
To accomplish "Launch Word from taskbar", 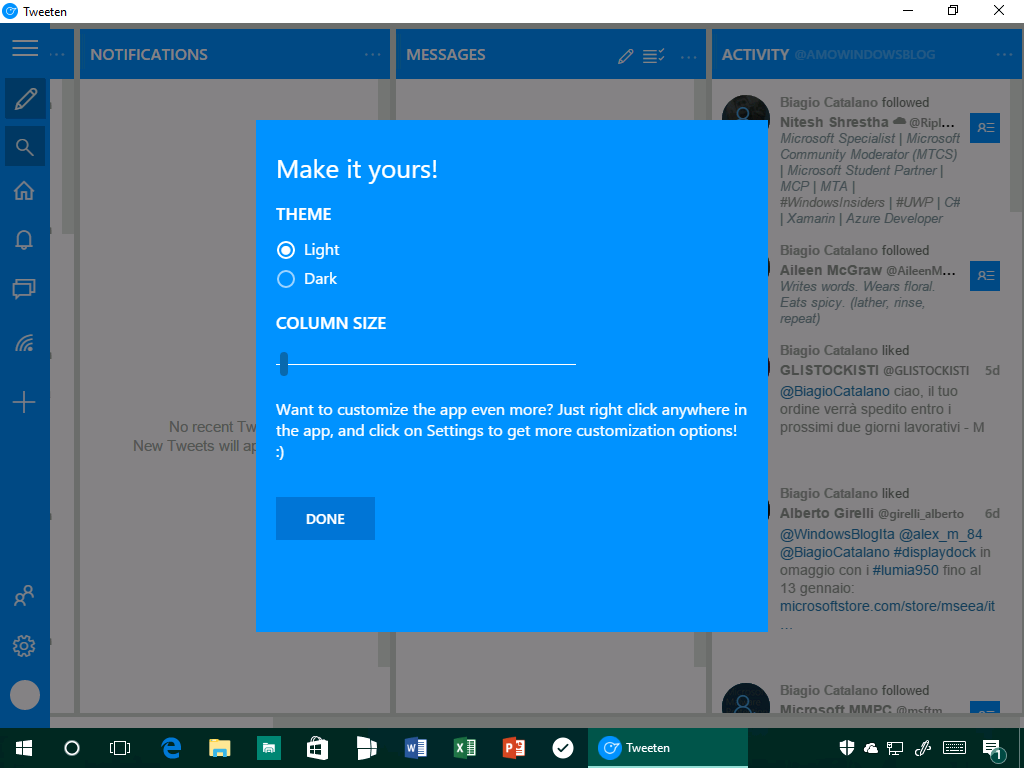I will click(x=416, y=748).
